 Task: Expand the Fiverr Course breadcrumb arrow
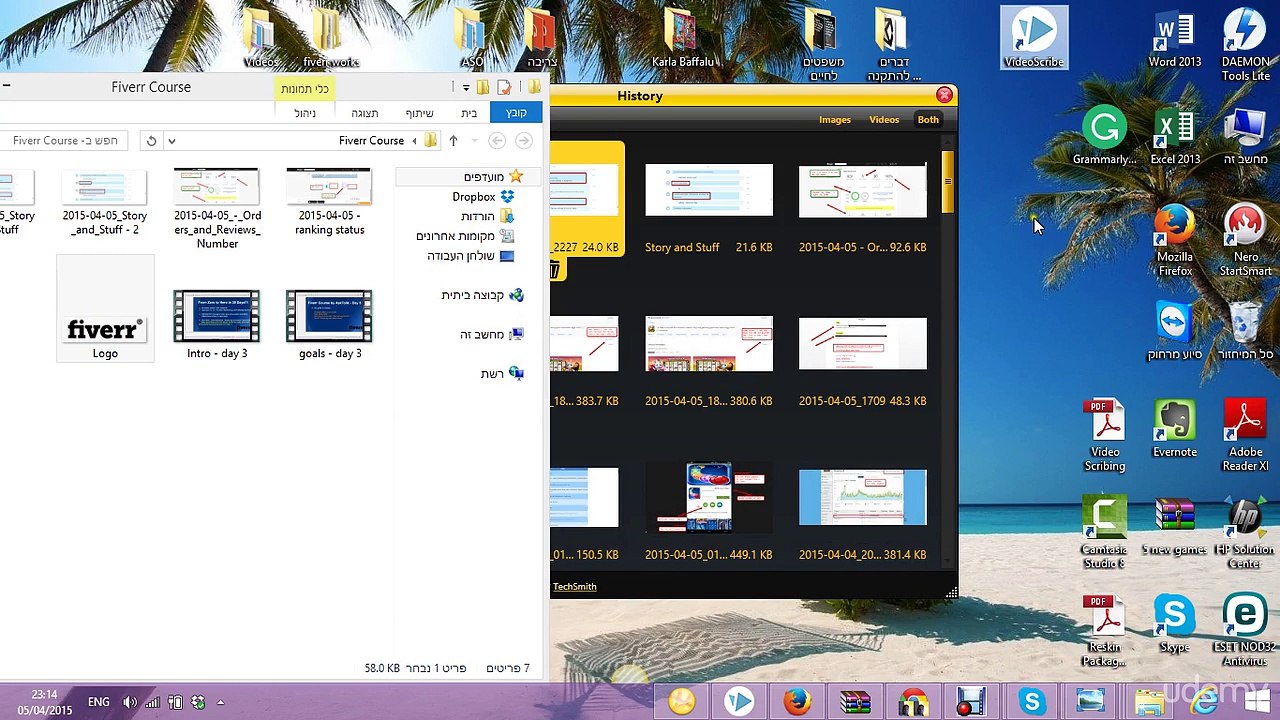pyautogui.click(x=414, y=141)
